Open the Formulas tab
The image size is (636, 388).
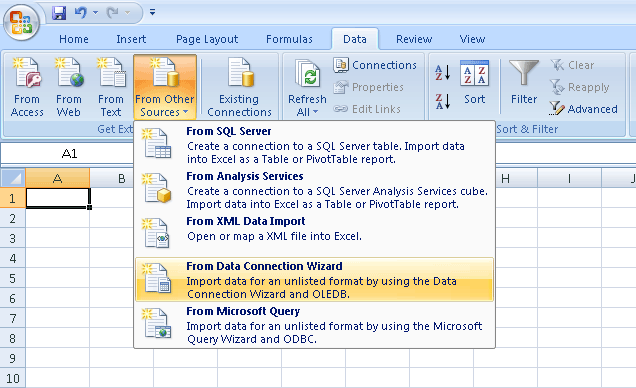[x=289, y=39]
